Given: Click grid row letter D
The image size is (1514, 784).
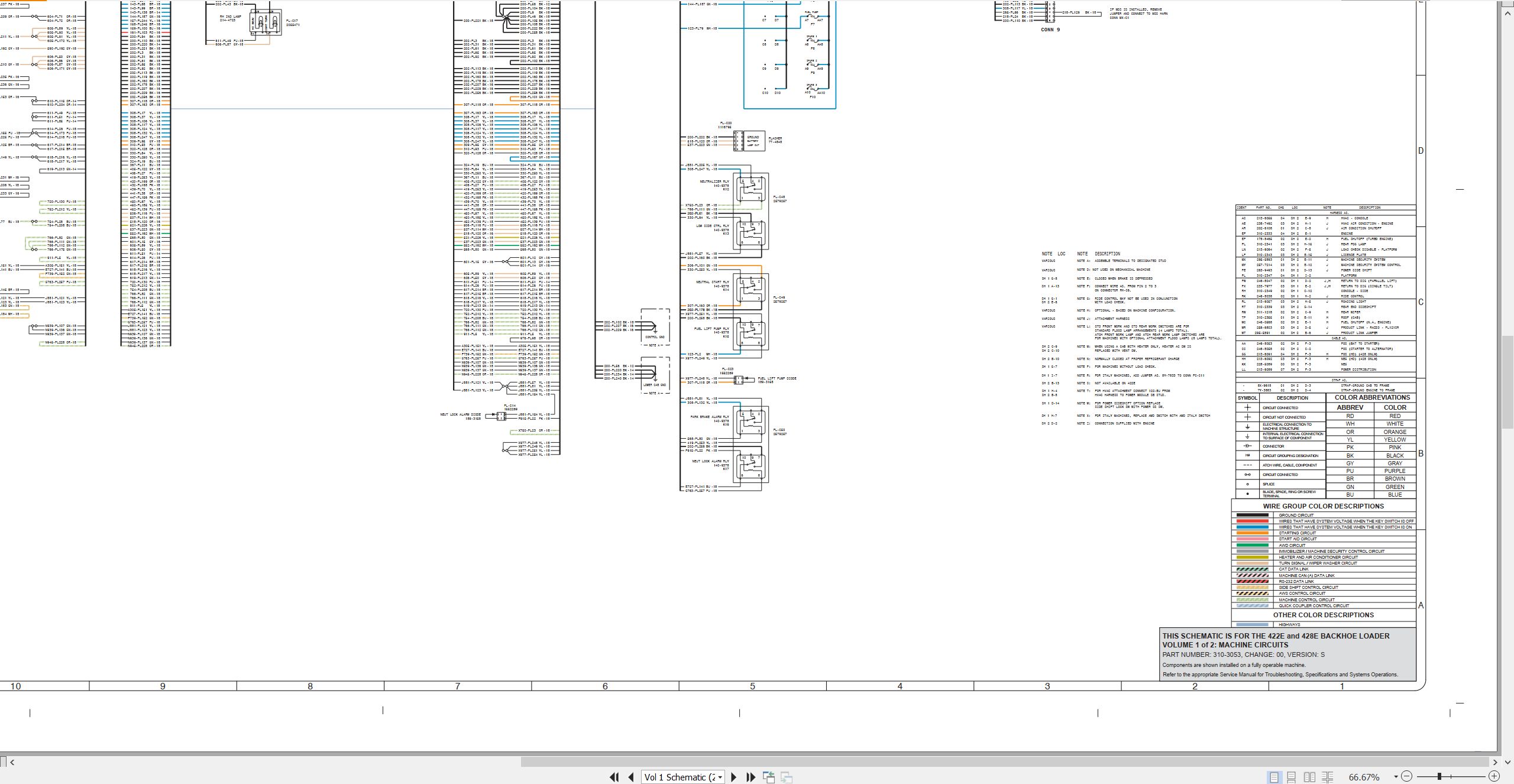Looking at the screenshot, I should [1421, 151].
